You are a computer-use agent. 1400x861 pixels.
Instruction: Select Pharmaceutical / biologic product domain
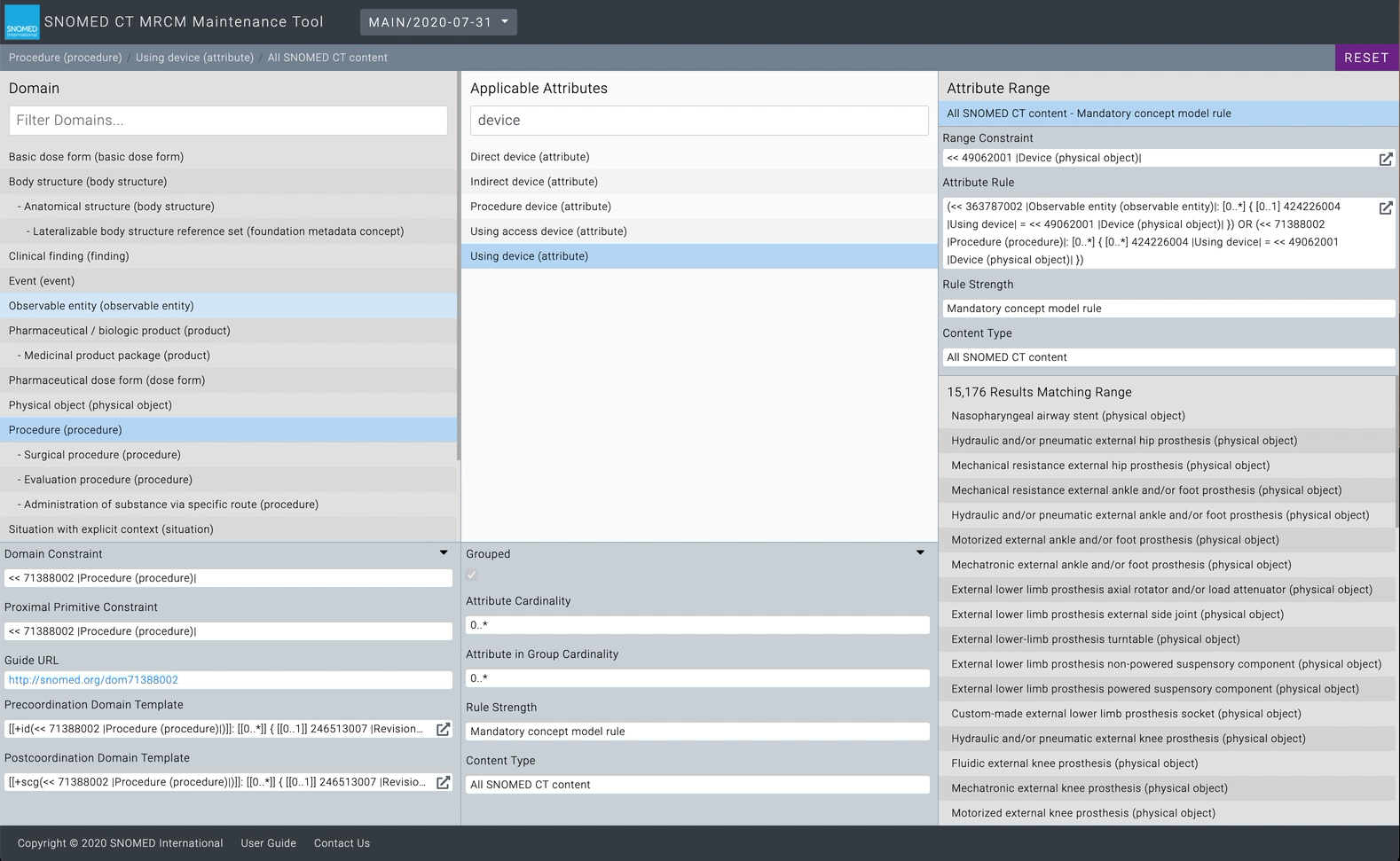click(228, 331)
